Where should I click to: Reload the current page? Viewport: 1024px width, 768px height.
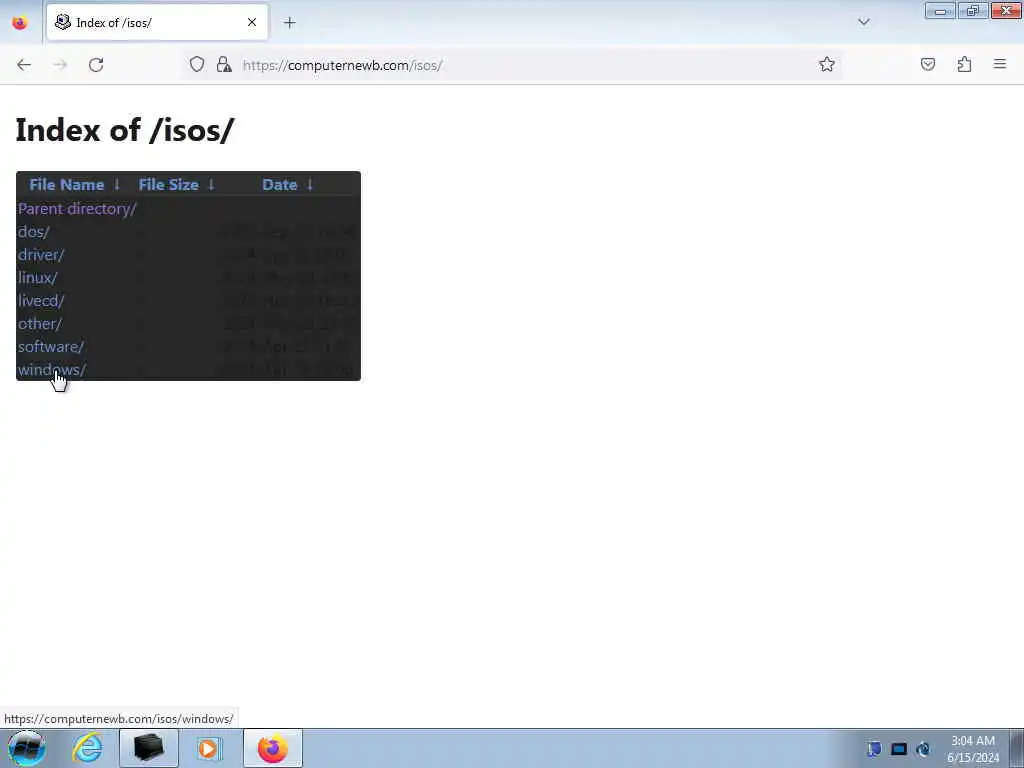pyautogui.click(x=96, y=65)
